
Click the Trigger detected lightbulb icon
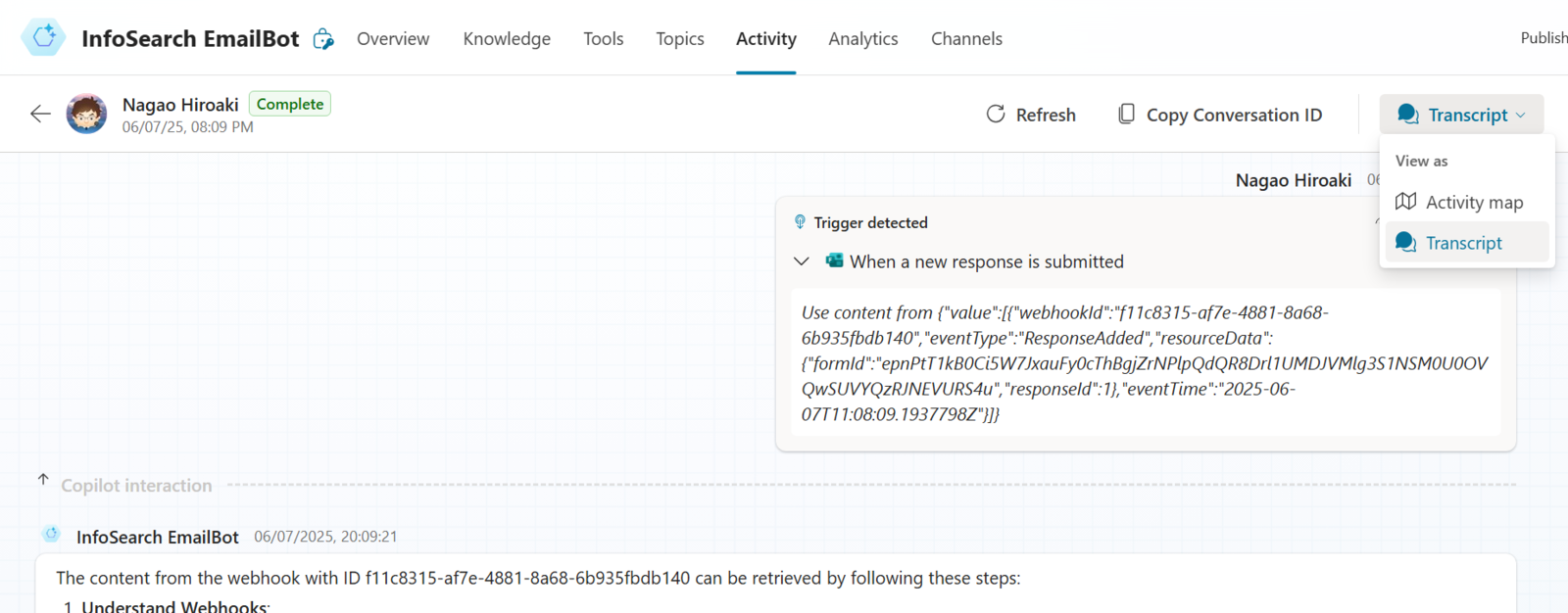[800, 222]
